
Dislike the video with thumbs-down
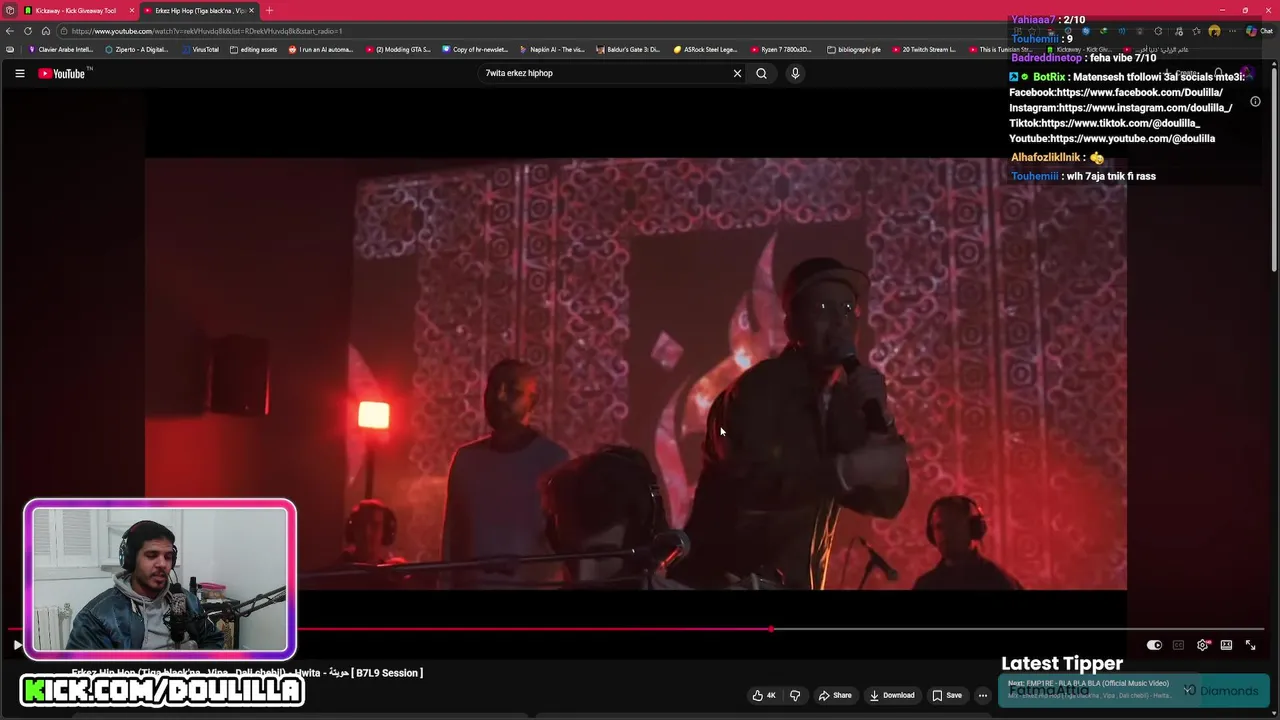click(795, 695)
